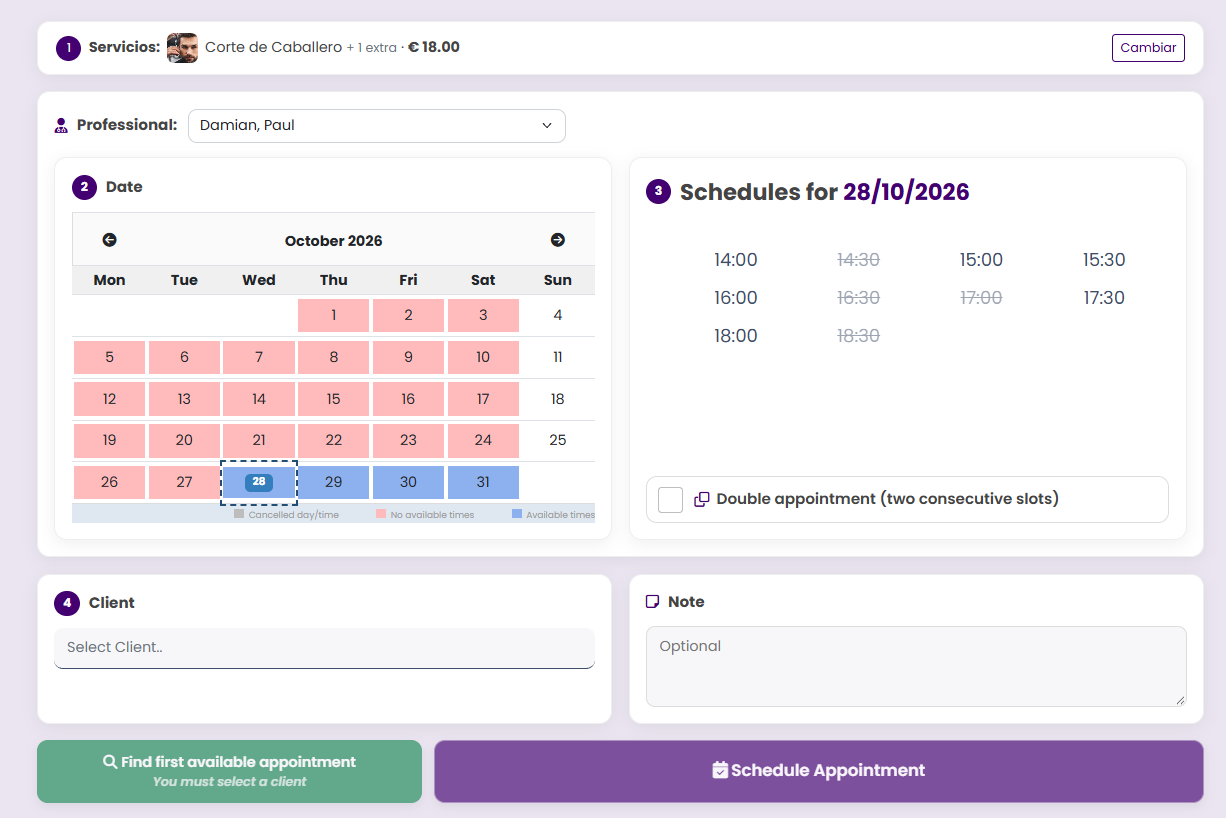Select the 15:00 time slot

click(x=981, y=260)
